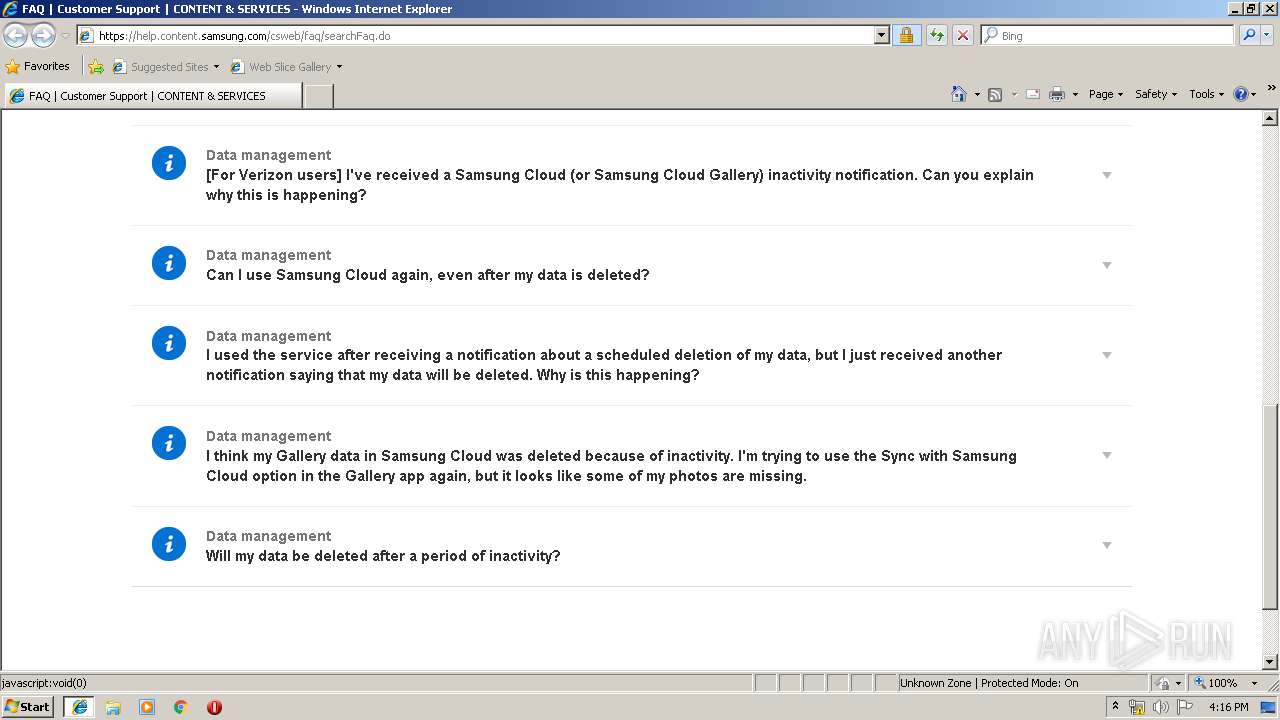Image resolution: width=1280 pixels, height=720 pixels.
Task: Open the Page menu
Action: [x=1106, y=94]
